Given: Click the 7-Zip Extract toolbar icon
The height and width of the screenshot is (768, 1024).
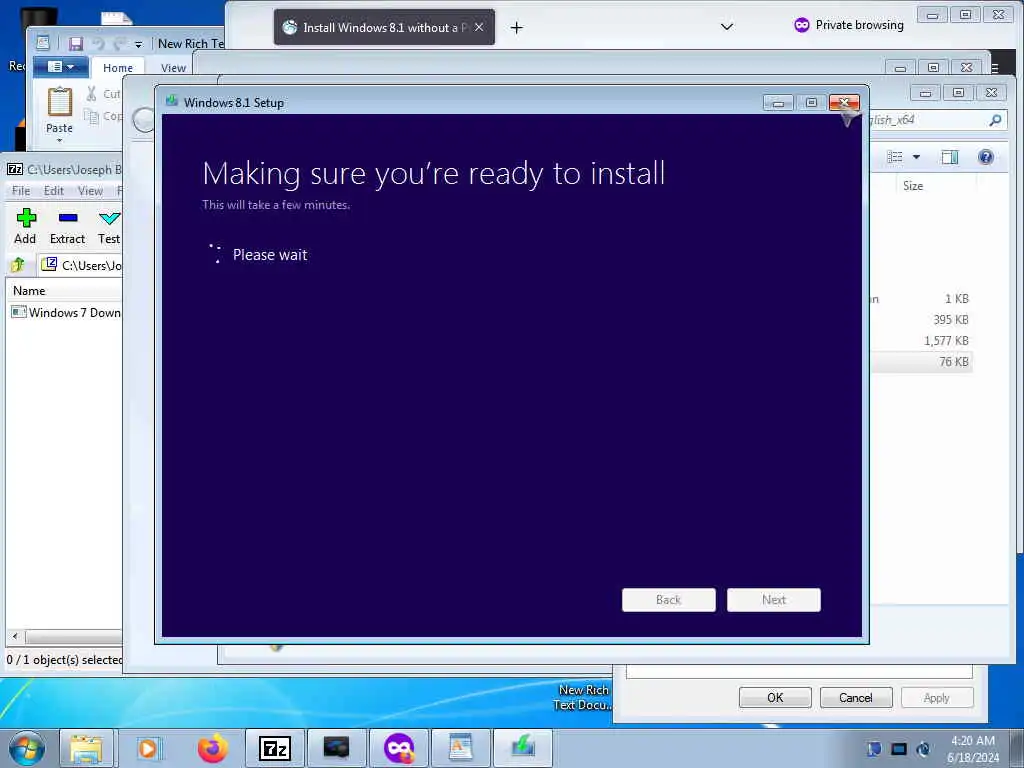Looking at the screenshot, I should click(68, 218).
